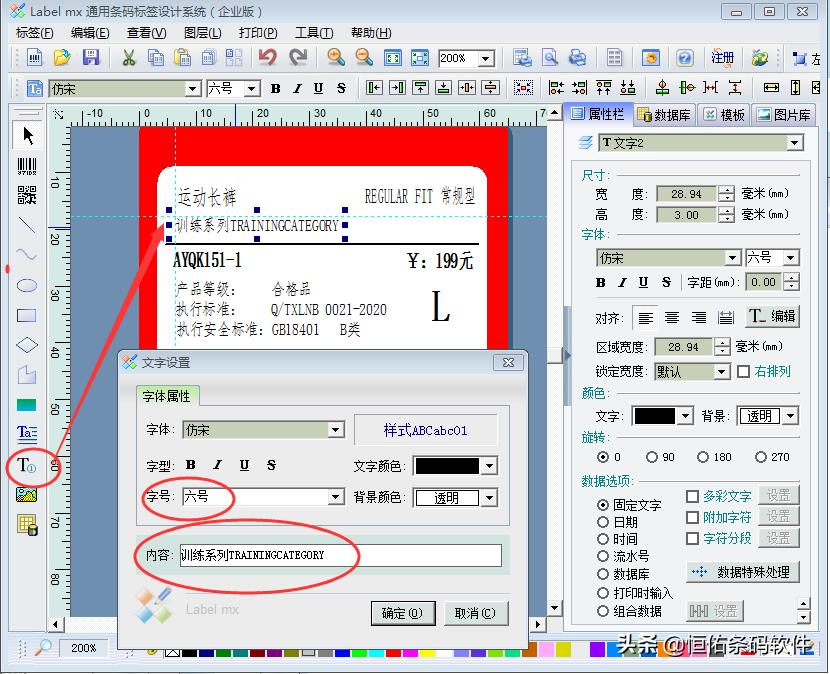Select the rectangle drawing tool
Viewport: 830px width, 674px height.
(27, 316)
